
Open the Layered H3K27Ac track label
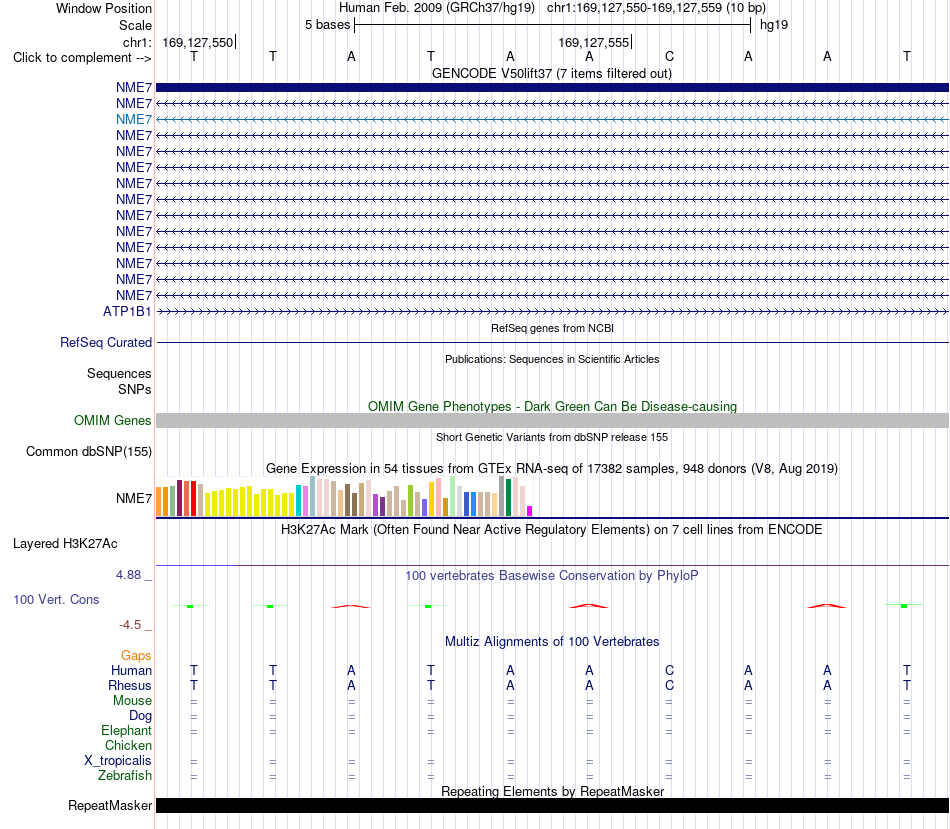[65, 544]
